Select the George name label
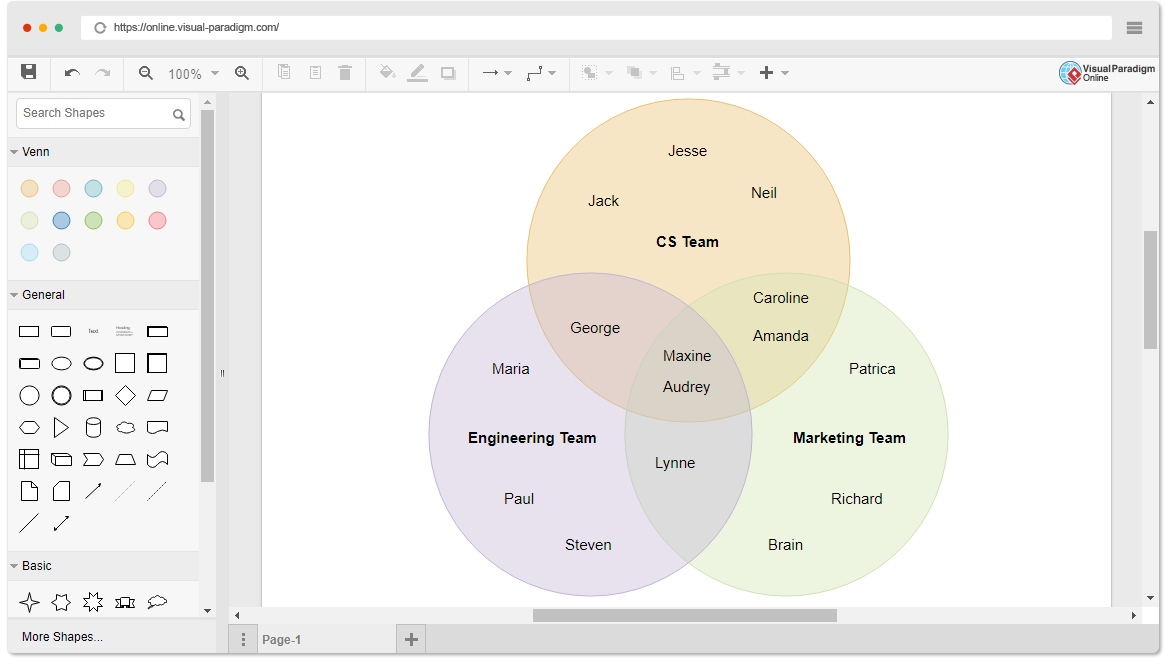 pyautogui.click(x=595, y=328)
